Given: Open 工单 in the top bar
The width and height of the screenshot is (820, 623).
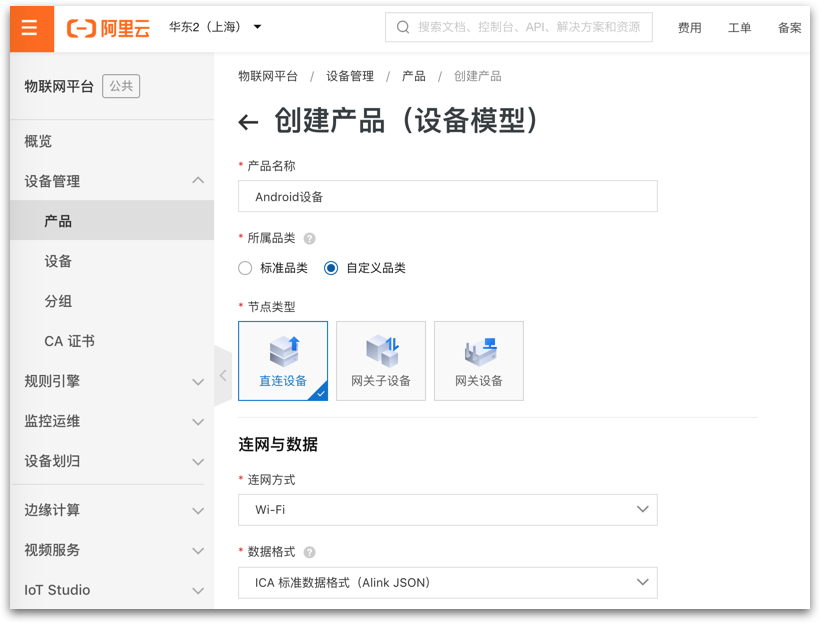Looking at the screenshot, I should coord(739,28).
